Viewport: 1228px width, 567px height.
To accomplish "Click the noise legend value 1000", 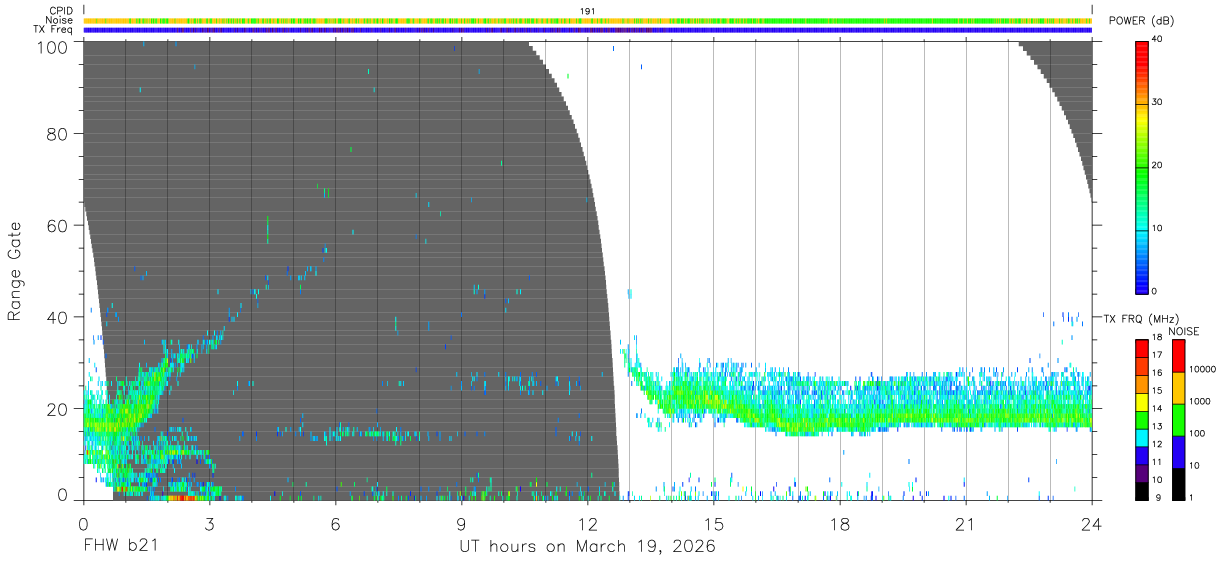I will click(x=1198, y=401).
